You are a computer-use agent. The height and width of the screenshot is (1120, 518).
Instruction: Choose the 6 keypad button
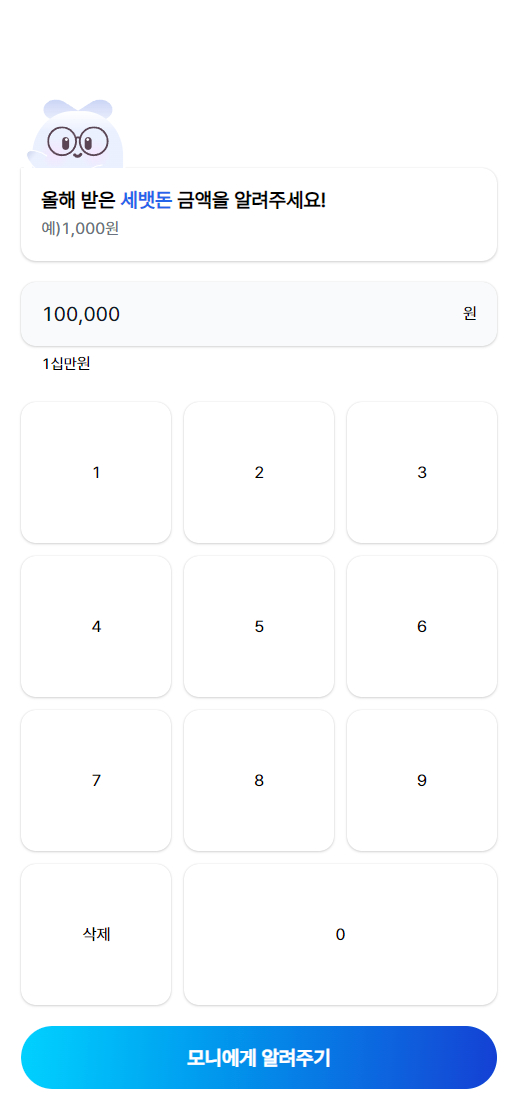point(422,626)
